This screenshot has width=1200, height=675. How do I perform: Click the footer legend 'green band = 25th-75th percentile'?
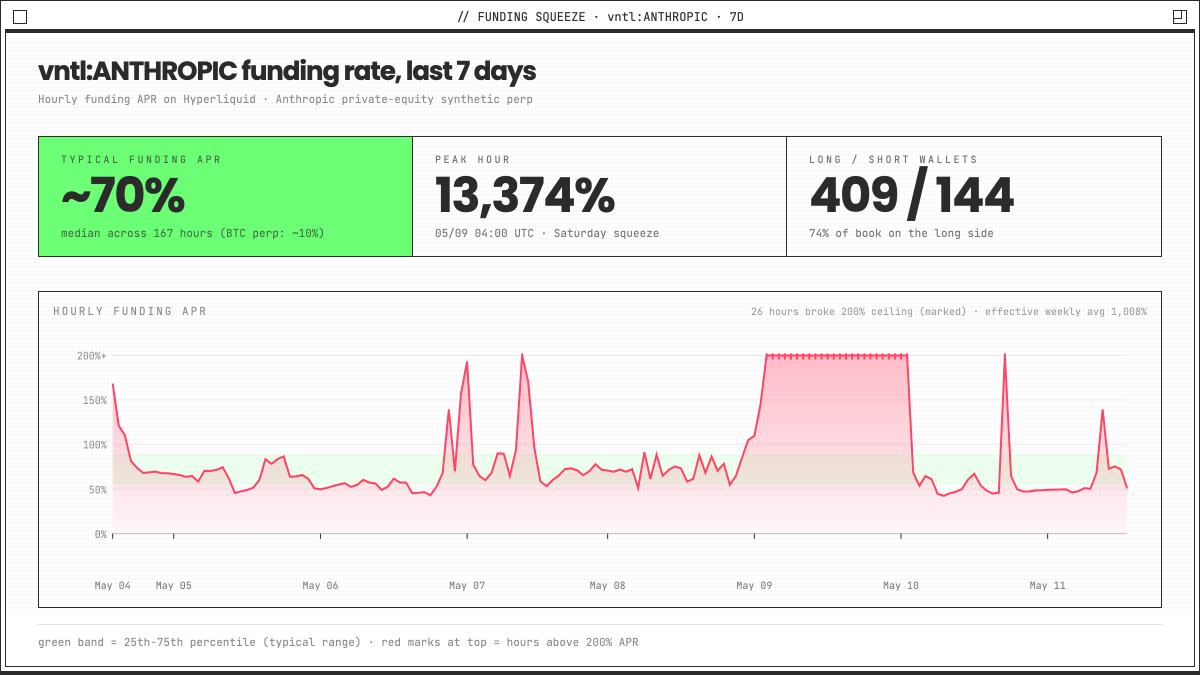[x=199, y=642]
